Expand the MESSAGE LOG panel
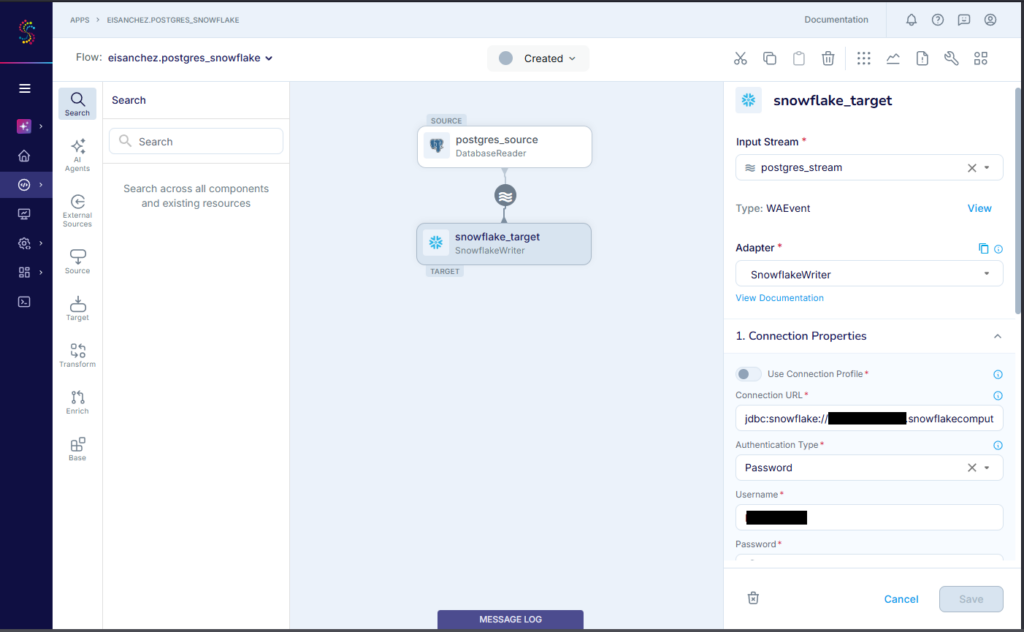 coord(510,619)
